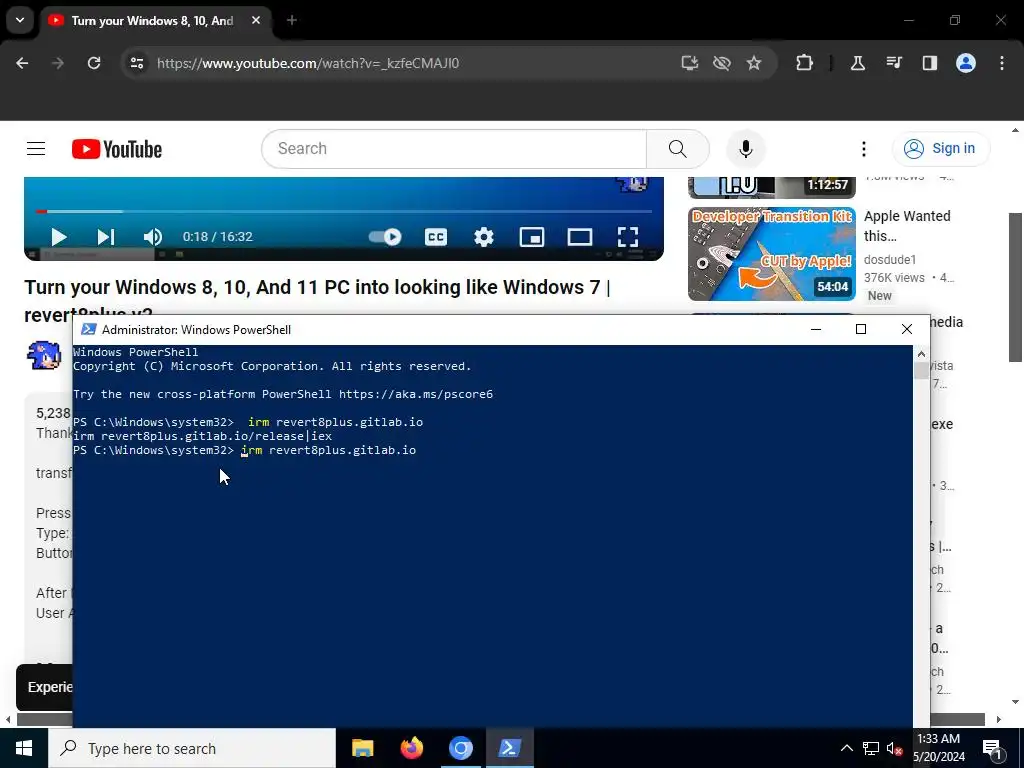Open the YouTube hamburger guide menu
Image resolution: width=1024 pixels, height=768 pixels.
point(36,149)
